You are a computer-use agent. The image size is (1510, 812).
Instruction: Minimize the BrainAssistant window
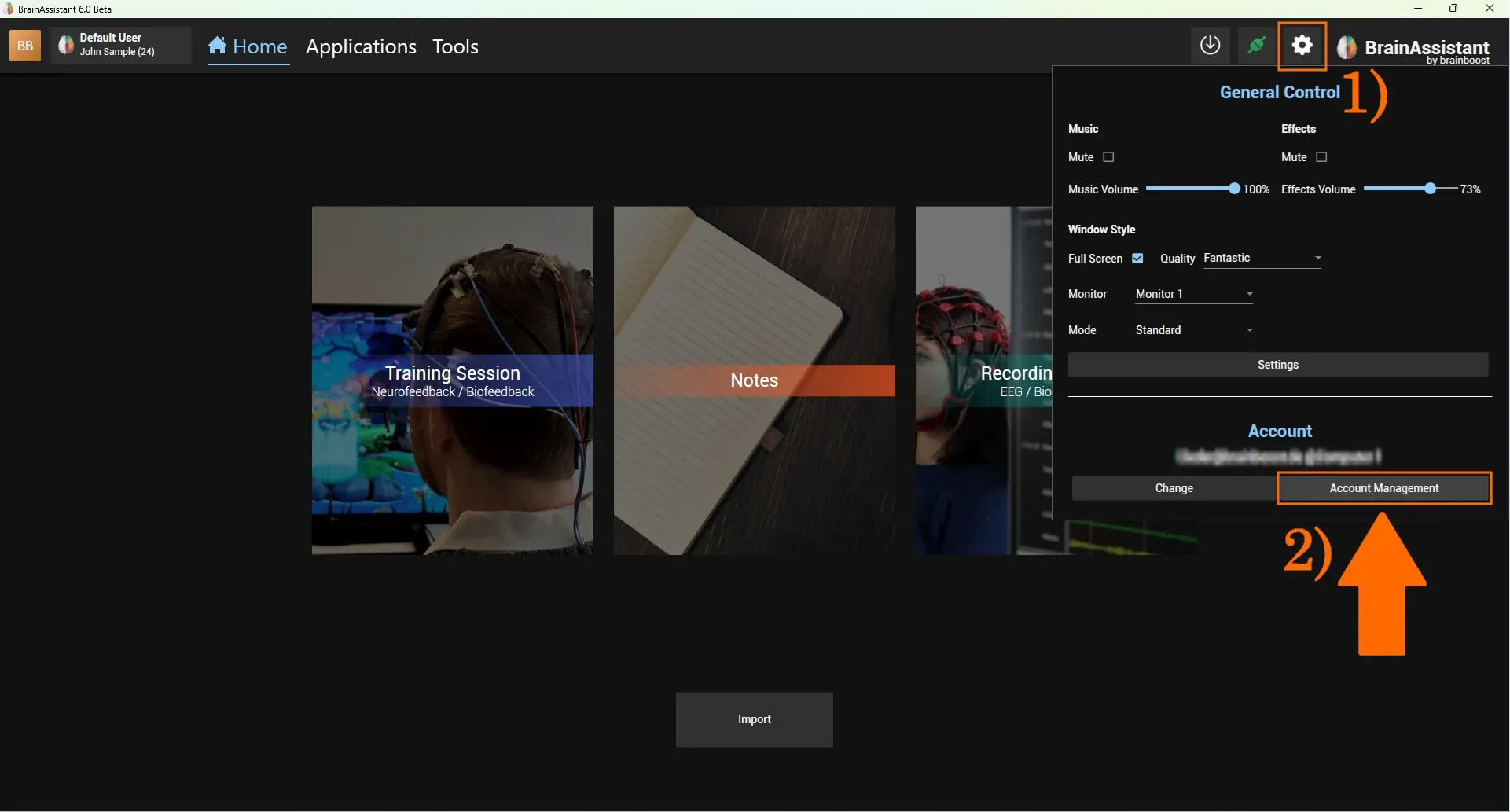click(1418, 9)
